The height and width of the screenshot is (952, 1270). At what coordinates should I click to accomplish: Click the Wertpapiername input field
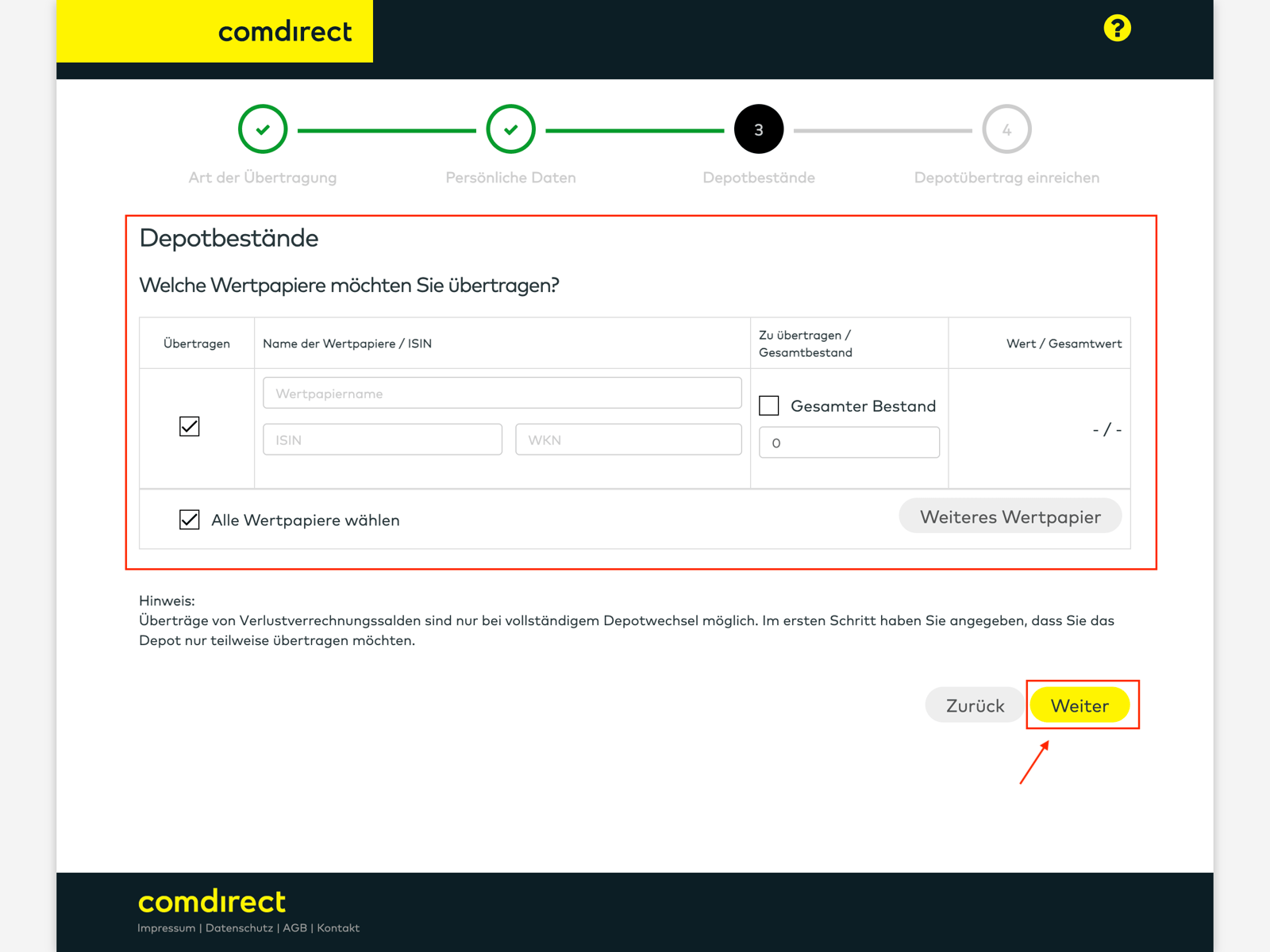502,392
